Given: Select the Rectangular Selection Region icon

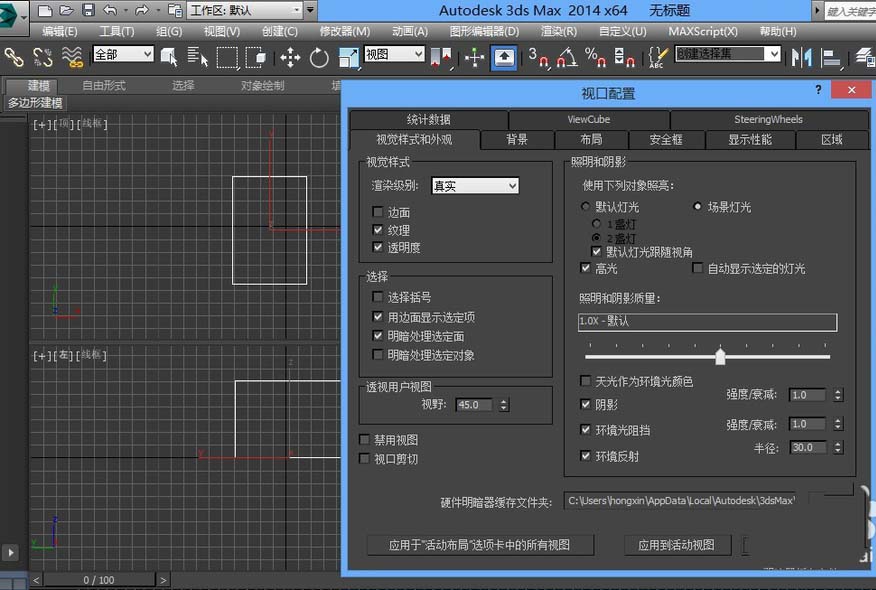Looking at the screenshot, I should pos(227,57).
